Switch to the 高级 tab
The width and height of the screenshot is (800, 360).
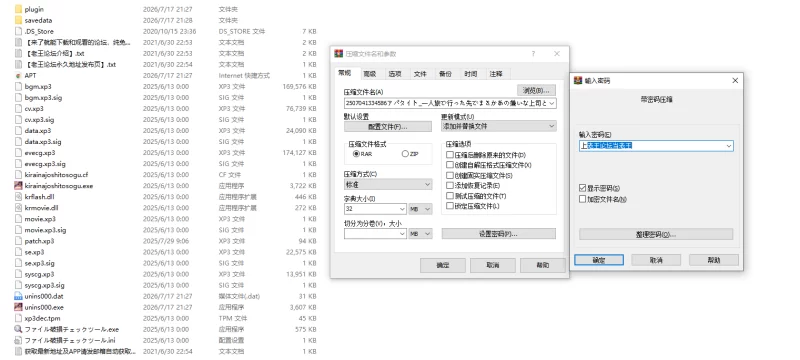coord(370,74)
